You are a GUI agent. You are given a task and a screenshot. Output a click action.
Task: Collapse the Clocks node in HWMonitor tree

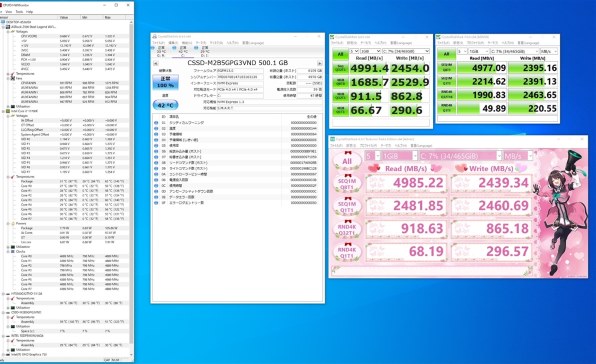[x=8, y=252]
